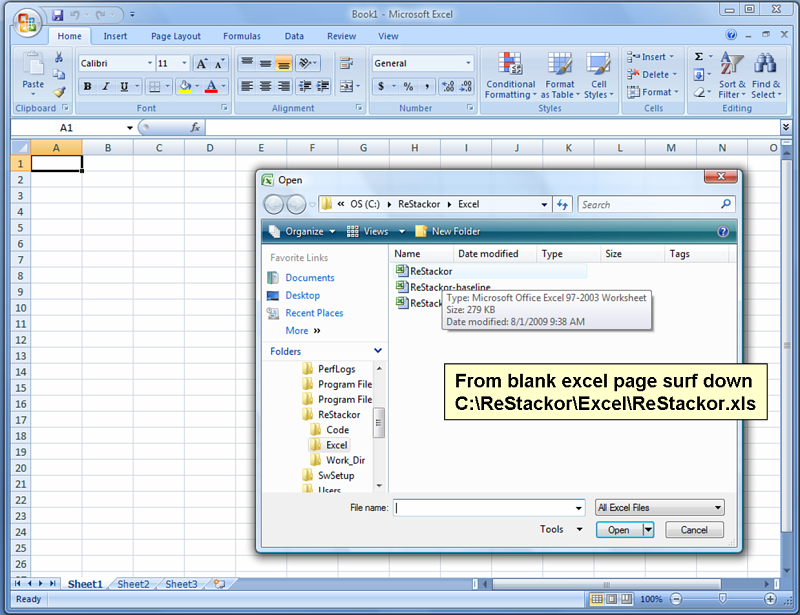
Task: Click Insert Function fx icon
Action: coord(195,127)
